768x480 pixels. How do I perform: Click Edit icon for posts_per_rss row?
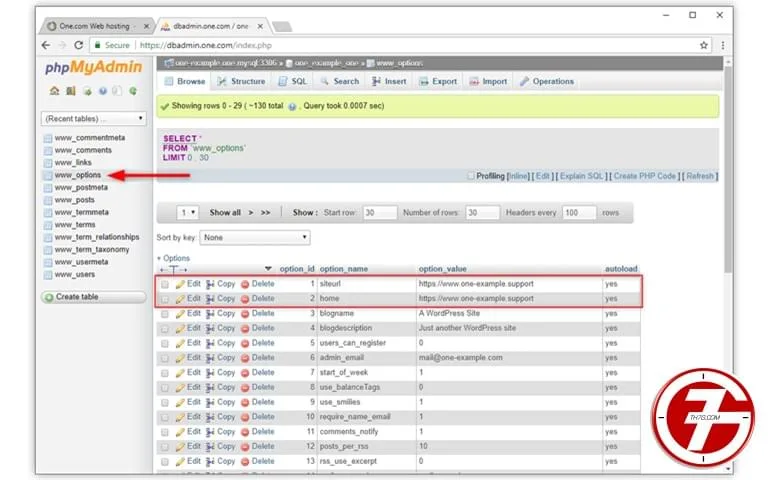(x=180, y=447)
